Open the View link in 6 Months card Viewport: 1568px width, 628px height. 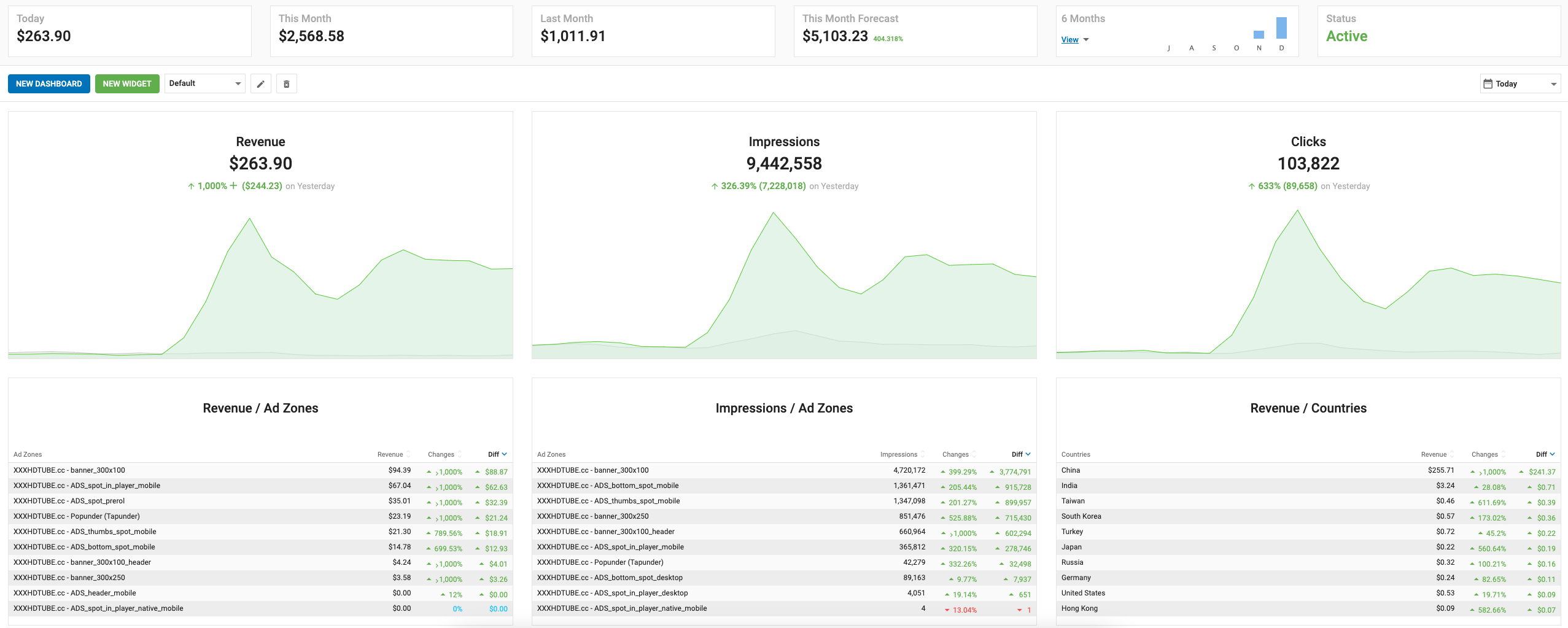[1069, 40]
